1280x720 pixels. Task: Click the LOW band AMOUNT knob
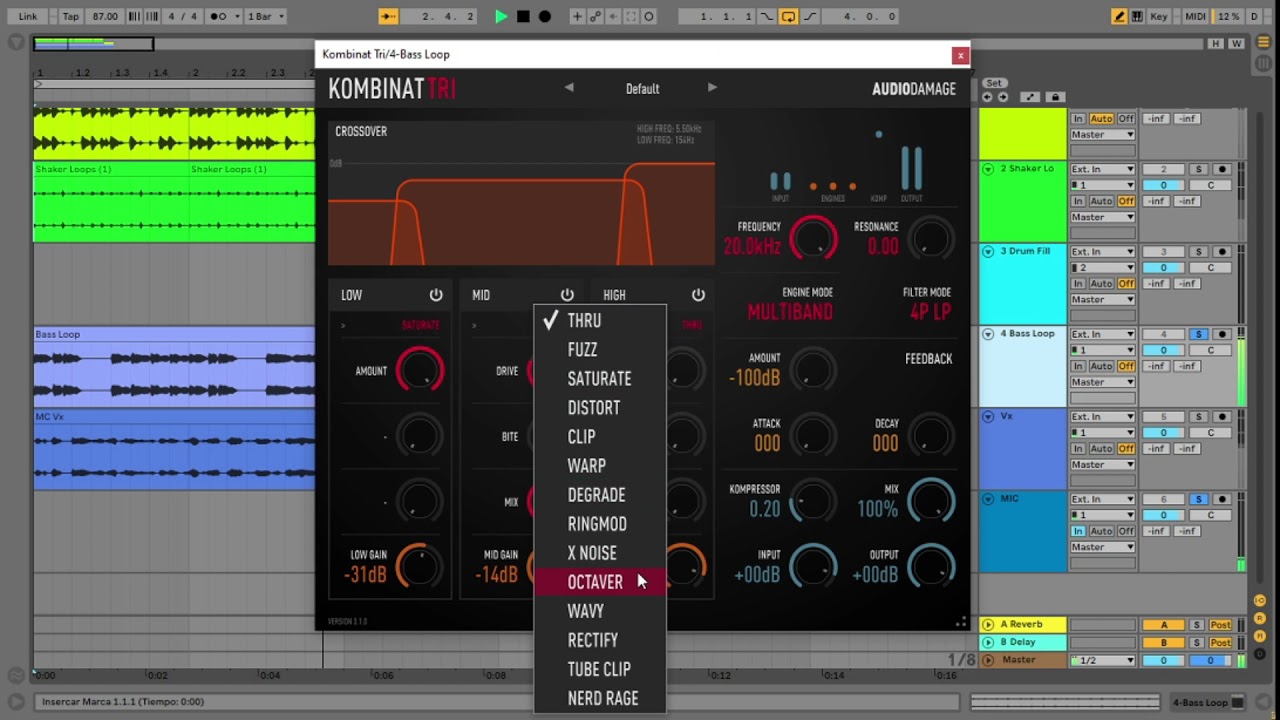point(419,371)
